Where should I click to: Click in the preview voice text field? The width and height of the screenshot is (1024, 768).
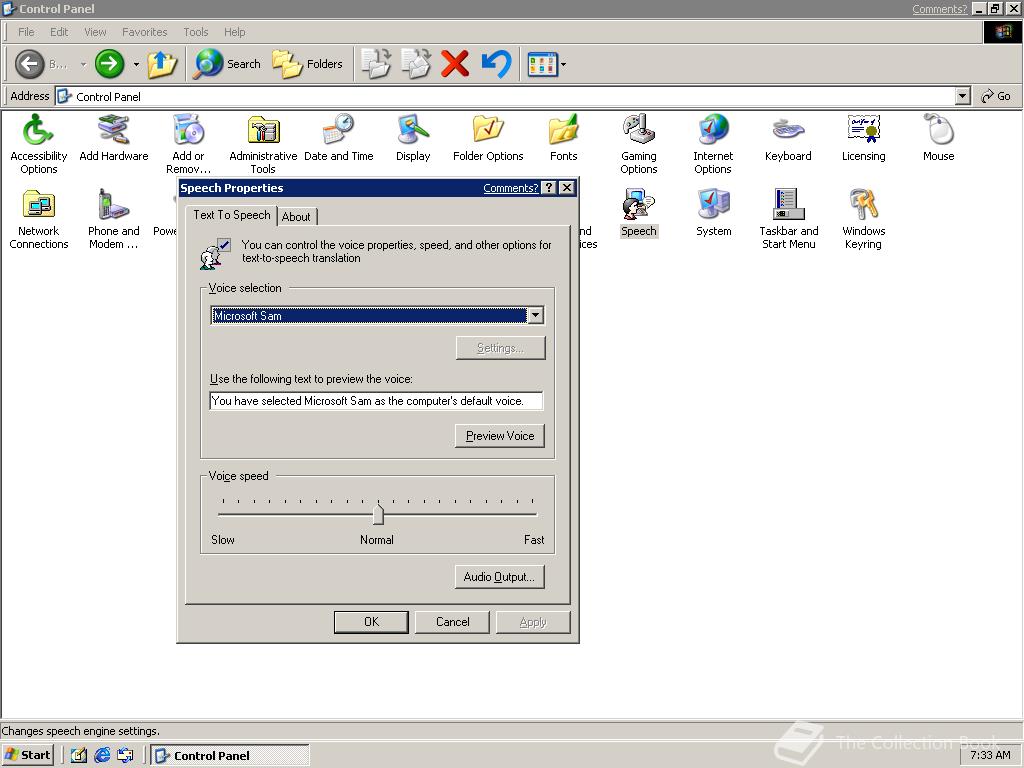click(x=376, y=401)
